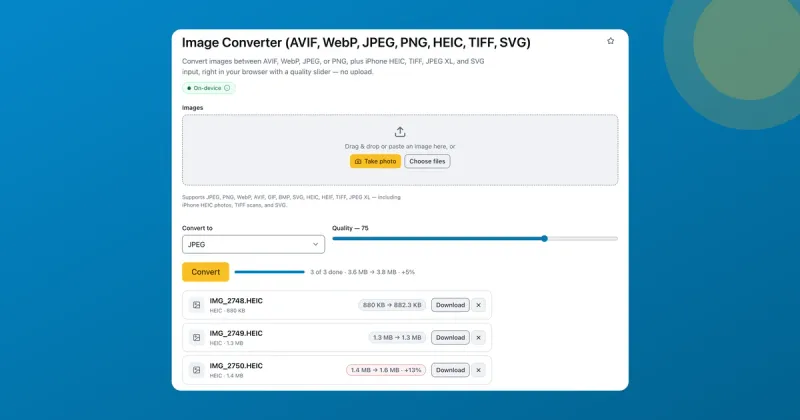Click the 'HEIC · 880 KB' file details
Viewport: 800px width, 420px height.
(228, 311)
